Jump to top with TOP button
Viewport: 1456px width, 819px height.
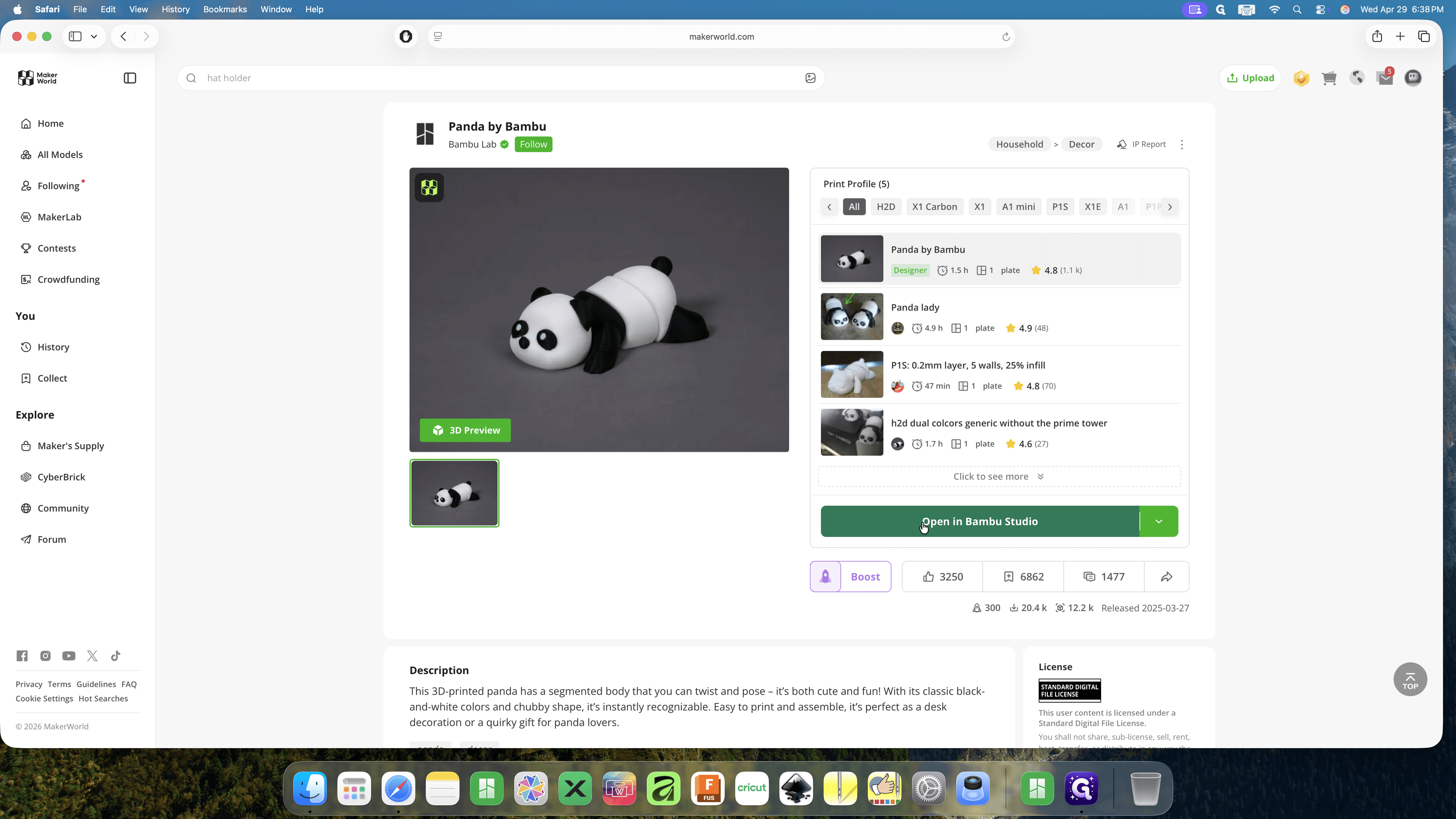tap(1410, 679)
